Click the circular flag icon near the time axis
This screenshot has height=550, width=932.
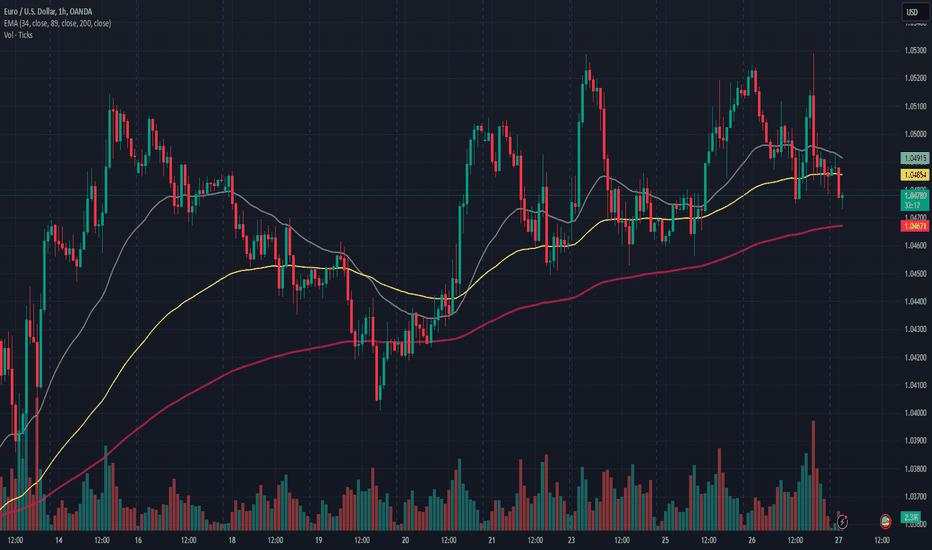[x=885, y=520]
